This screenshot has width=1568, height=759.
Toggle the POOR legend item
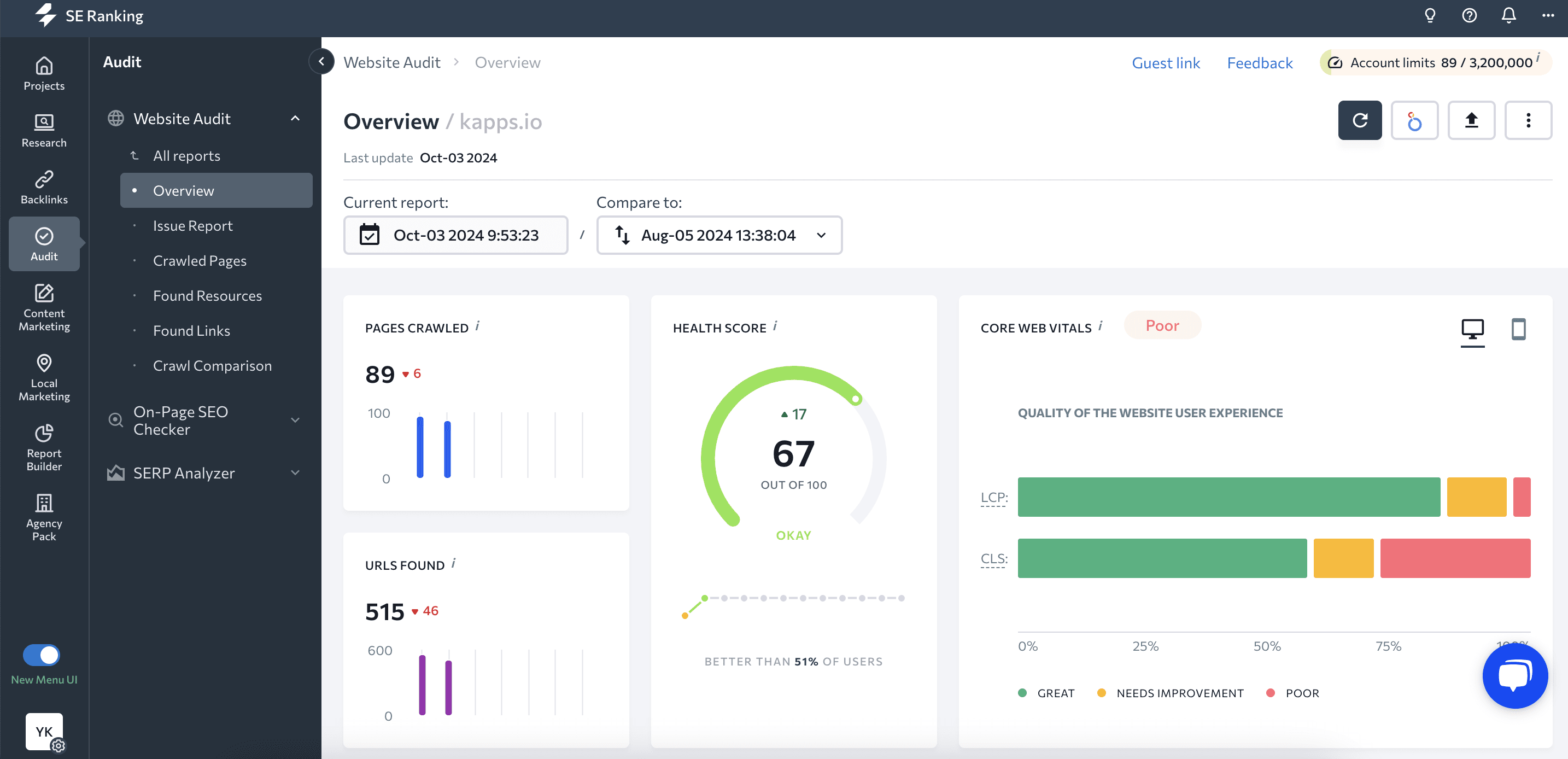(1292, 693)
